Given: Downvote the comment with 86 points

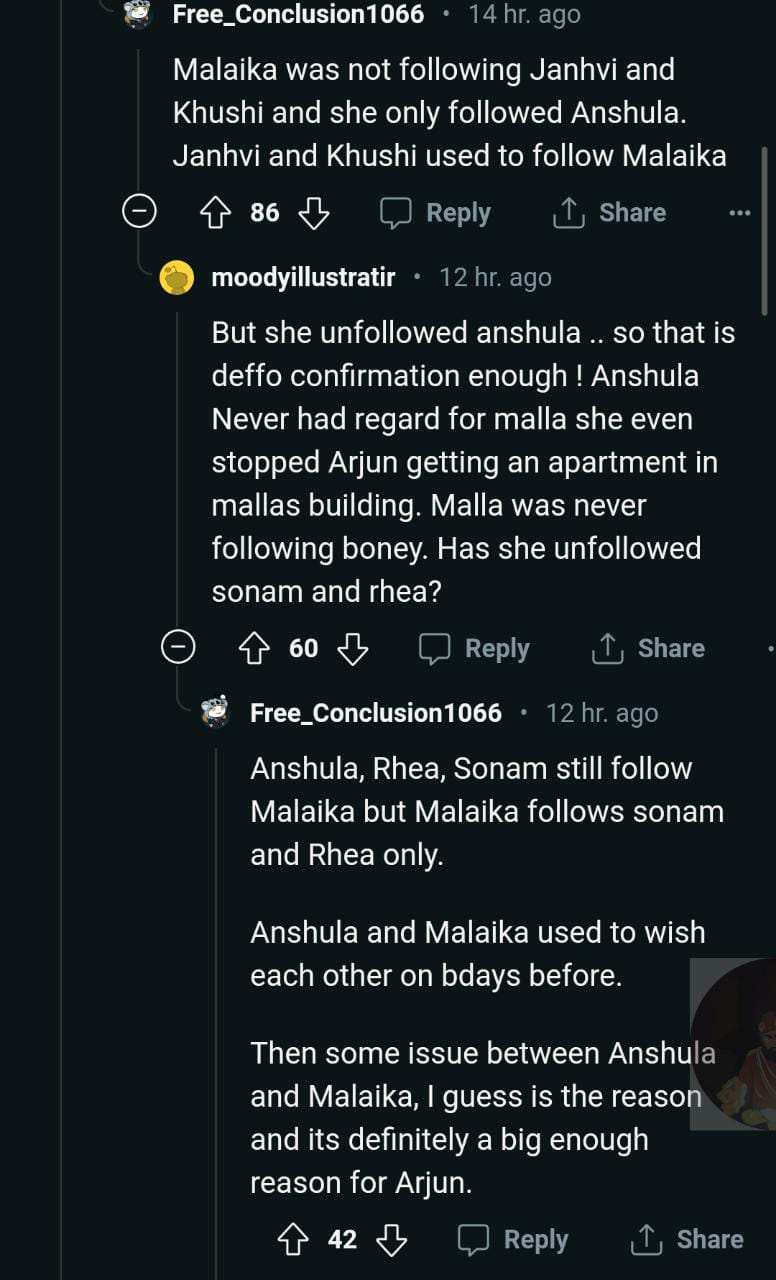Looking at the screenshot, I should coord(314,212).
